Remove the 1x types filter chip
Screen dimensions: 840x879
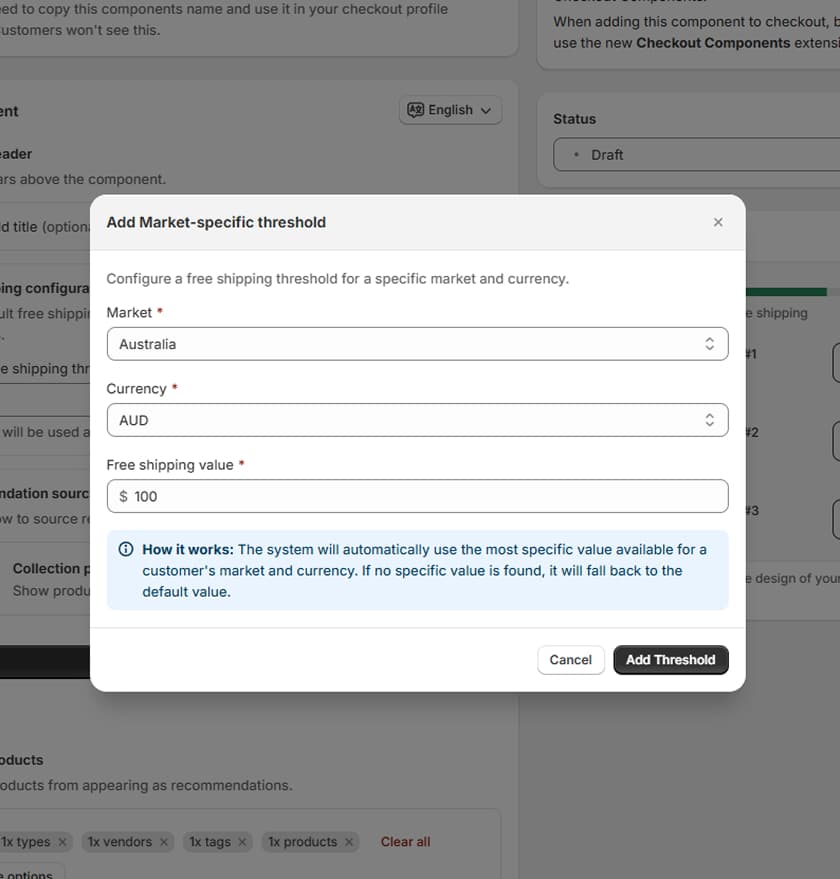point(62,842)
